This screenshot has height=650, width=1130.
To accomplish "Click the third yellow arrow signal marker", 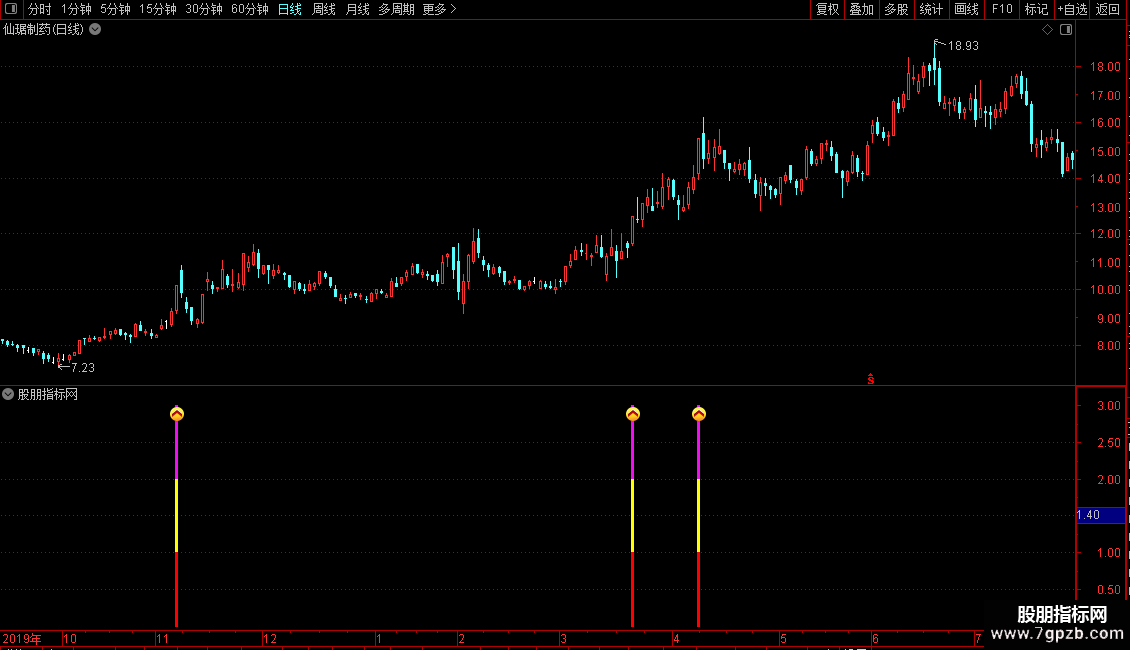I will point(698,414).
